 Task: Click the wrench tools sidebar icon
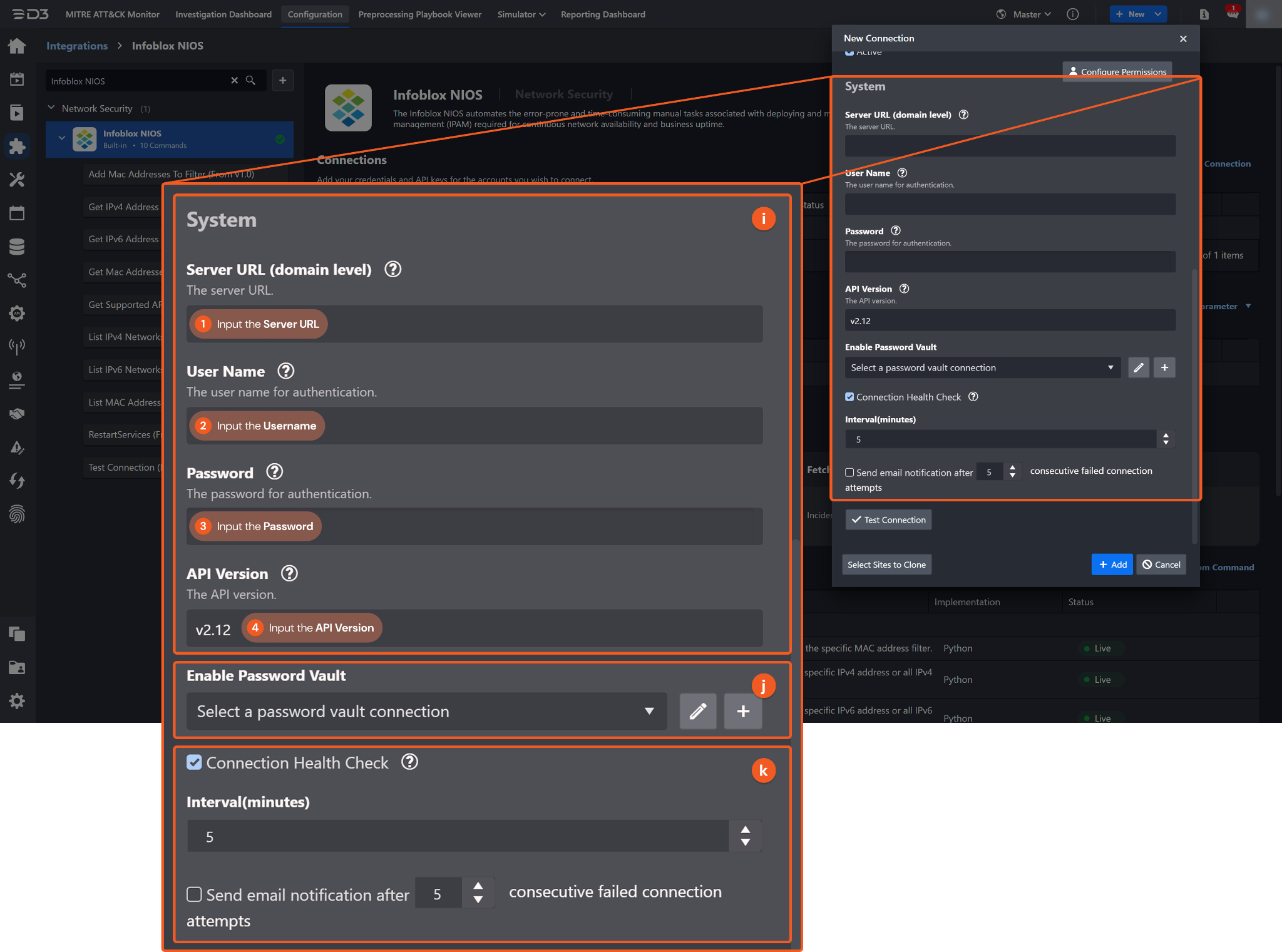tap(17, 180)
